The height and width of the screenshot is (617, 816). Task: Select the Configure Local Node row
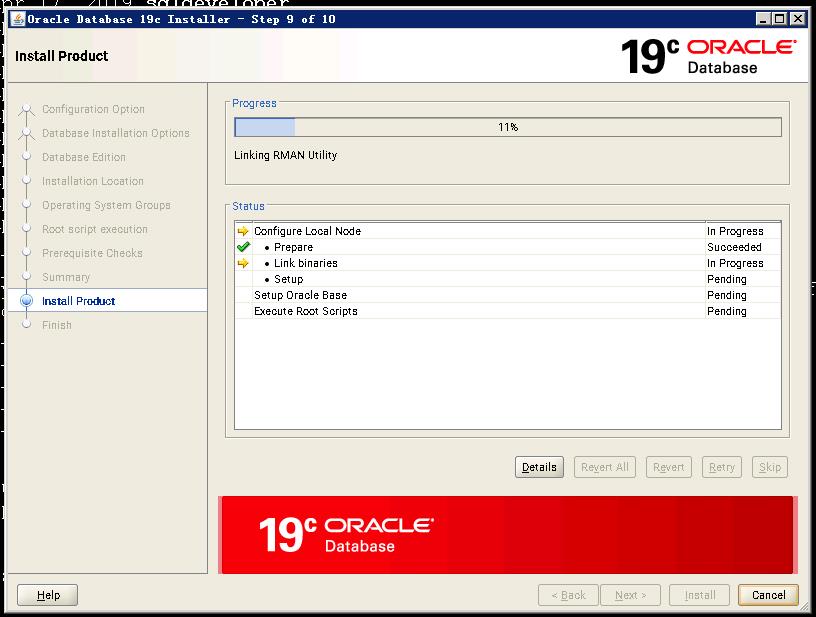(x=507, y=231)
